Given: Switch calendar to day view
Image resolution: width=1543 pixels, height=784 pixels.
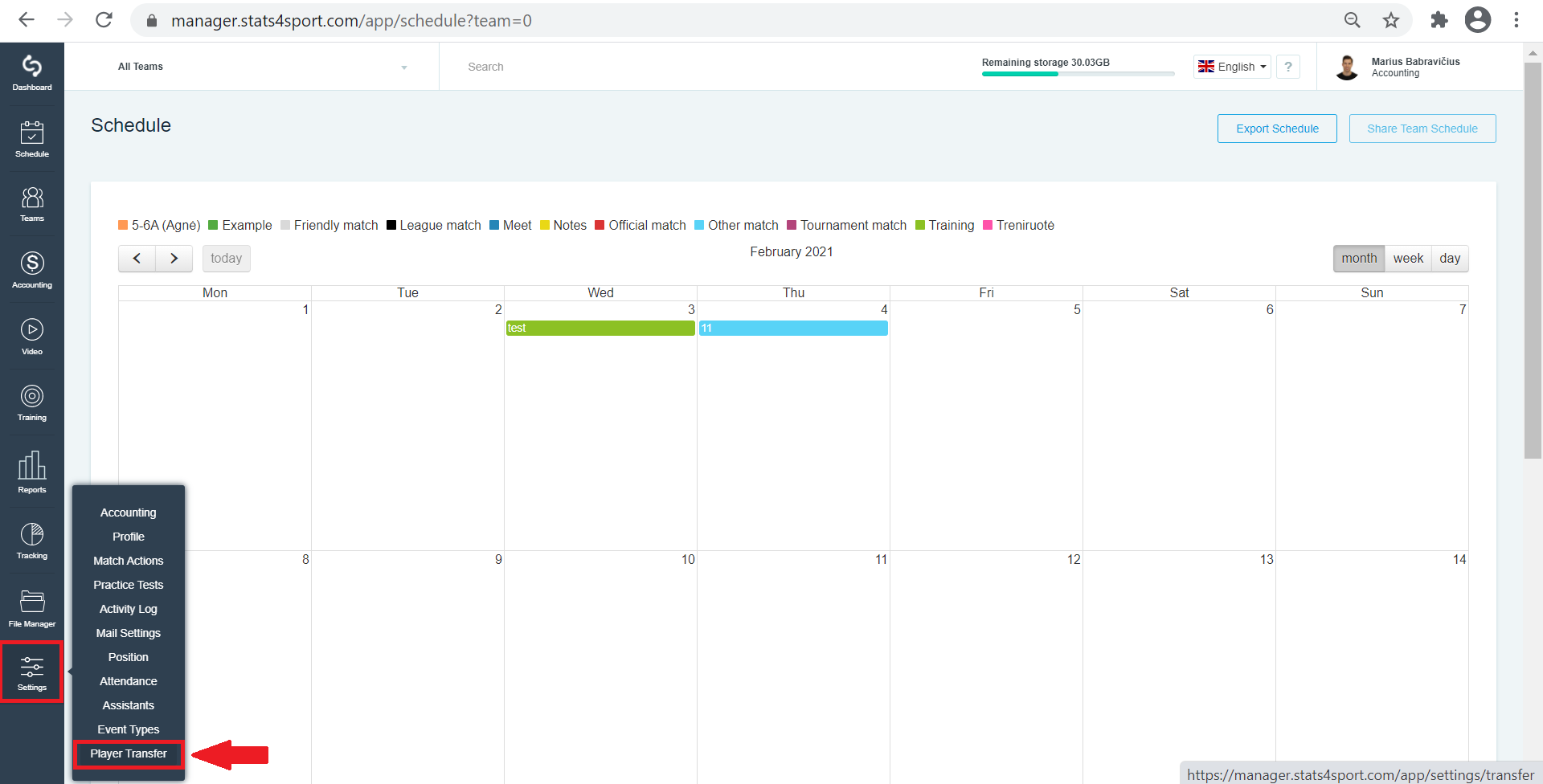Looking at the screenshot, I should tap(1450, 259).
